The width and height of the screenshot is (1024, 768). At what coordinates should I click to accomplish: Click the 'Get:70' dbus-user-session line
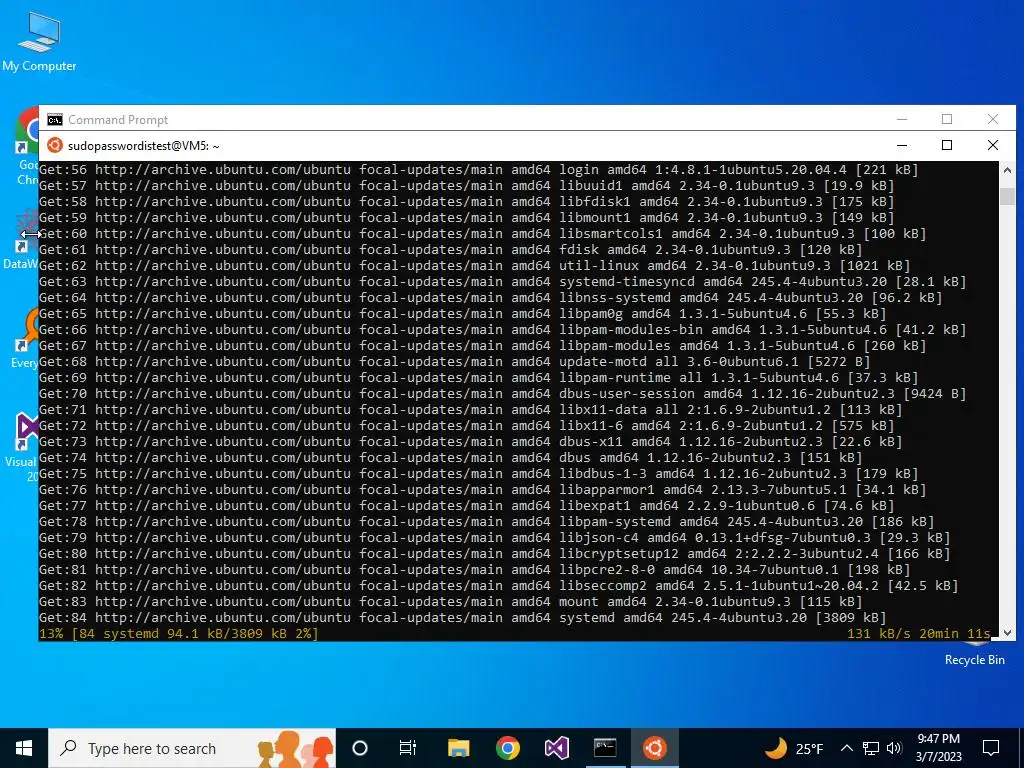coord(502,394)
